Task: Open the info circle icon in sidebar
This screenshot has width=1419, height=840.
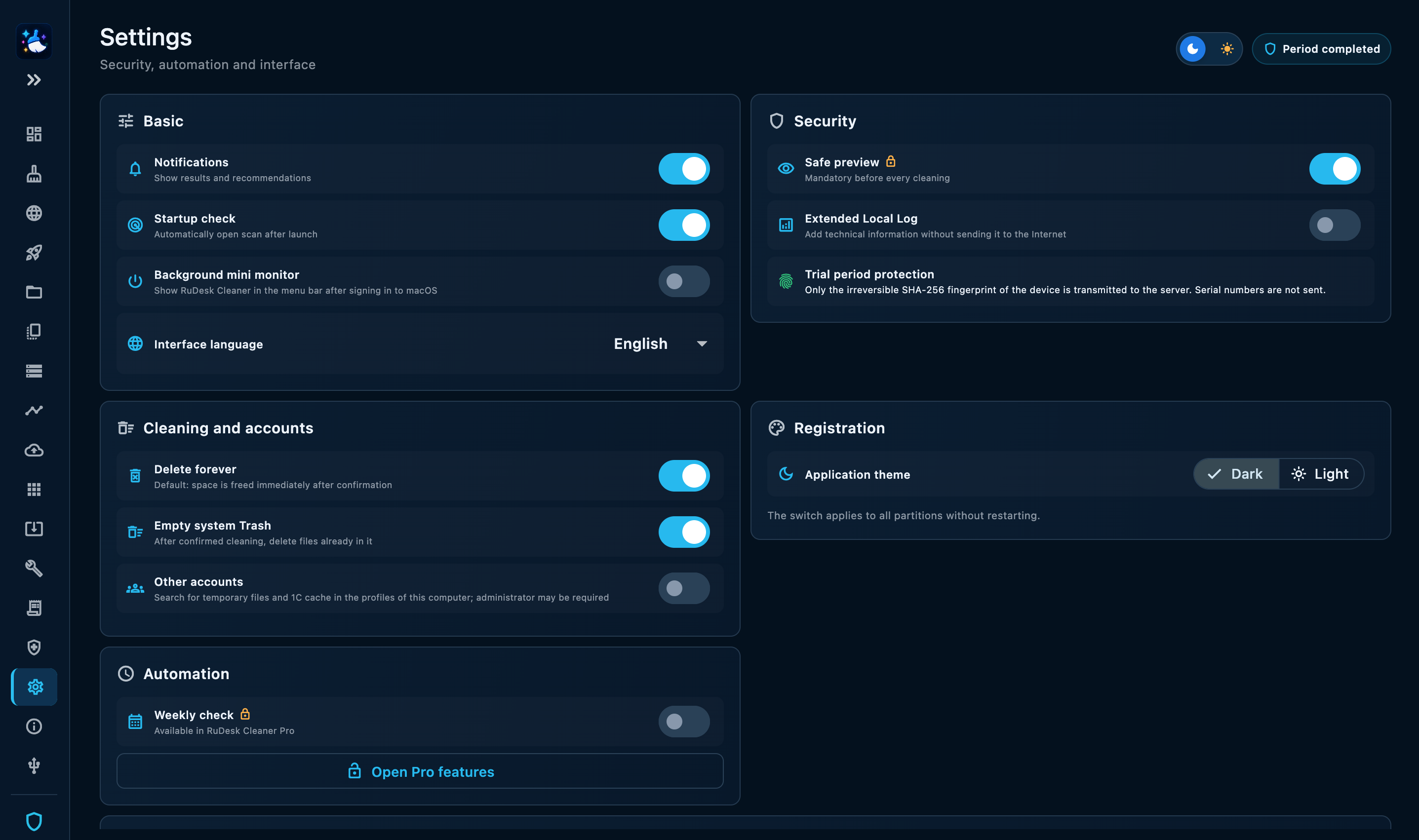Action: point(34,726)
